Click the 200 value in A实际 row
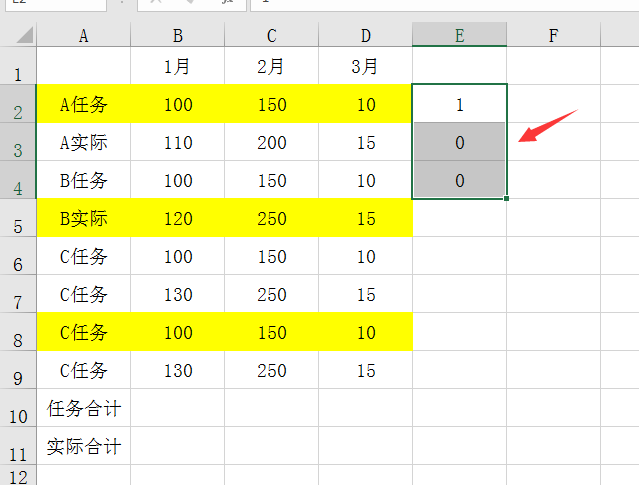This screenshot has height=485, width=639. pos(272,142)
